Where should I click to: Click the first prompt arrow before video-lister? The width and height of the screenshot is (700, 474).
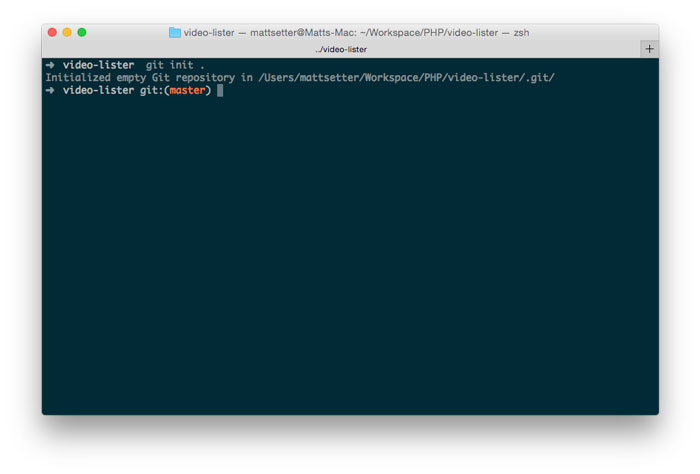pos(50,65)
